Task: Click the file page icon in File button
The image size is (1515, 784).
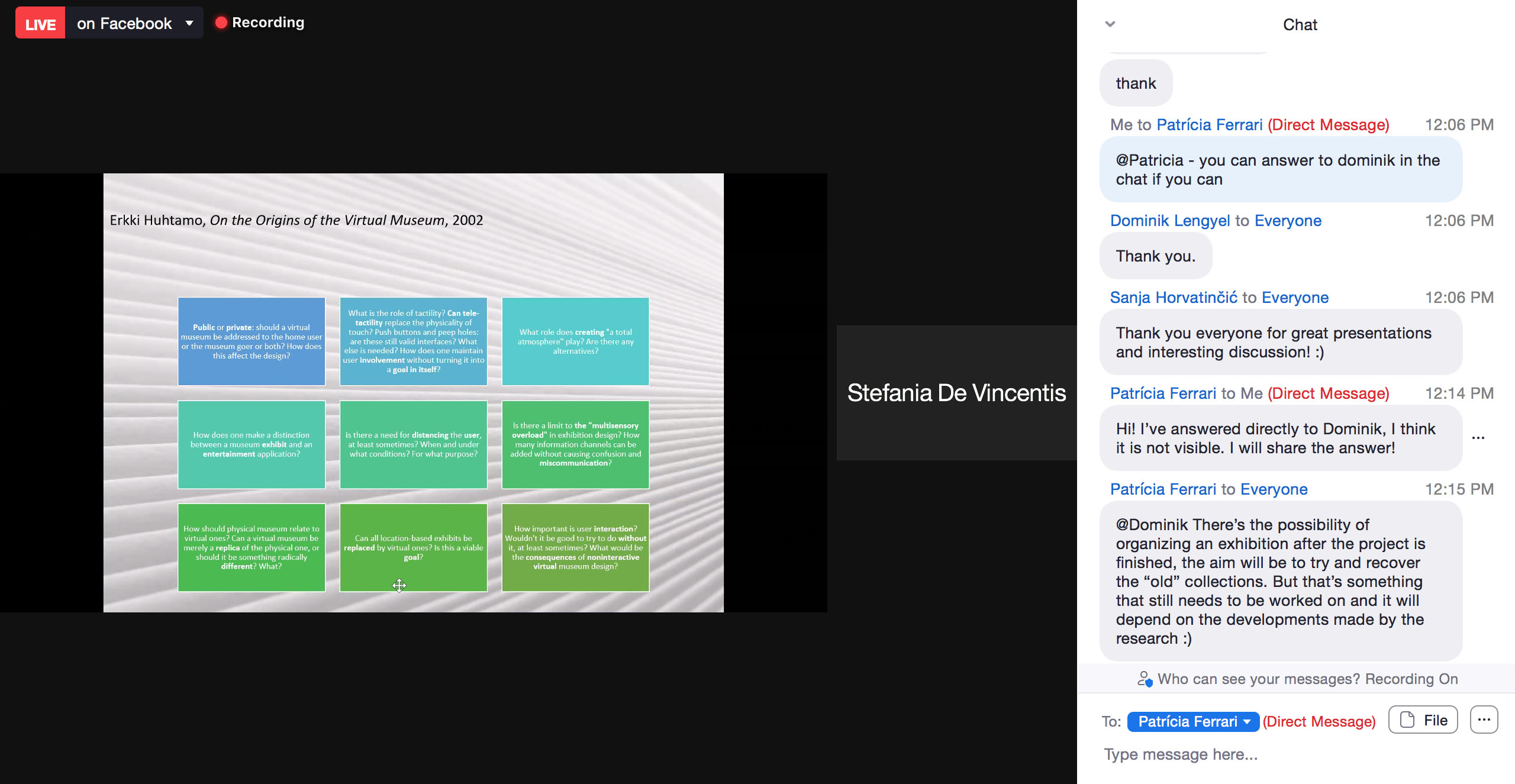Action: [x=1407, y=720]
